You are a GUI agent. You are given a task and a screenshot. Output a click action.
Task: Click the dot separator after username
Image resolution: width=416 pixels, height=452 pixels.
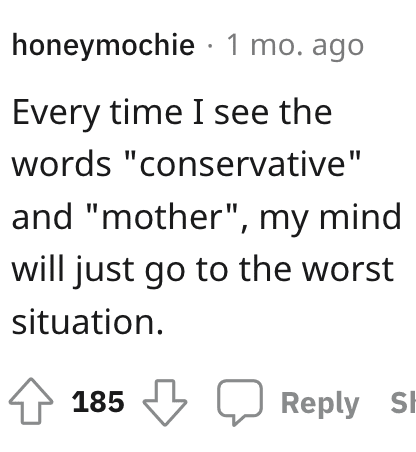click(210, 46)
